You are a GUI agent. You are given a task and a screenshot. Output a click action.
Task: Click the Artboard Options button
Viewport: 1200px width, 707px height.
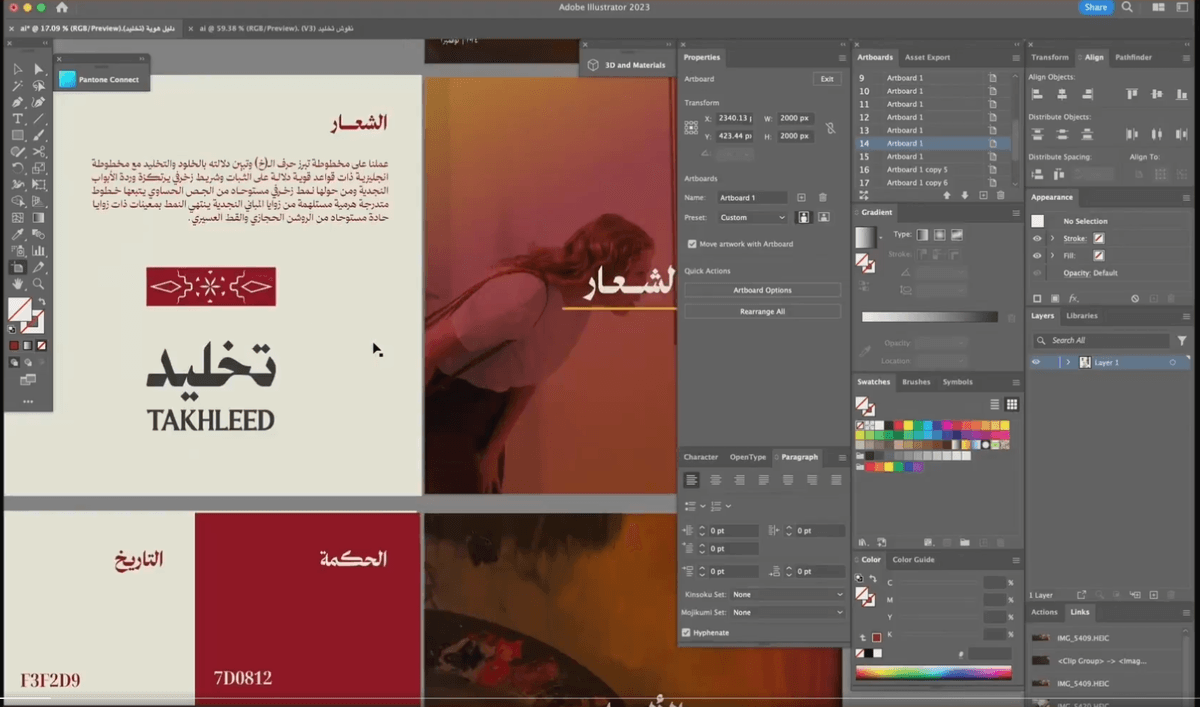pyautogui.click(x=762, y=290)
